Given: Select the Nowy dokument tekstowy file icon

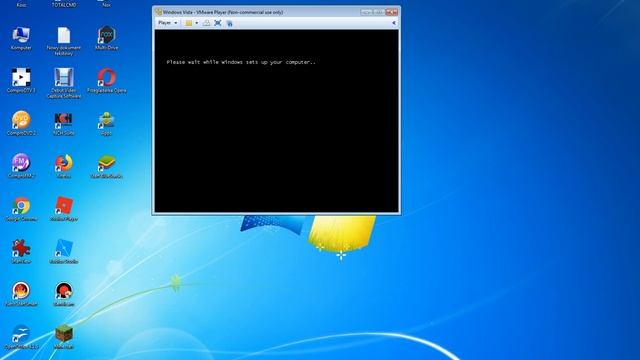Looking at the screenshot, I should point(64,41).
